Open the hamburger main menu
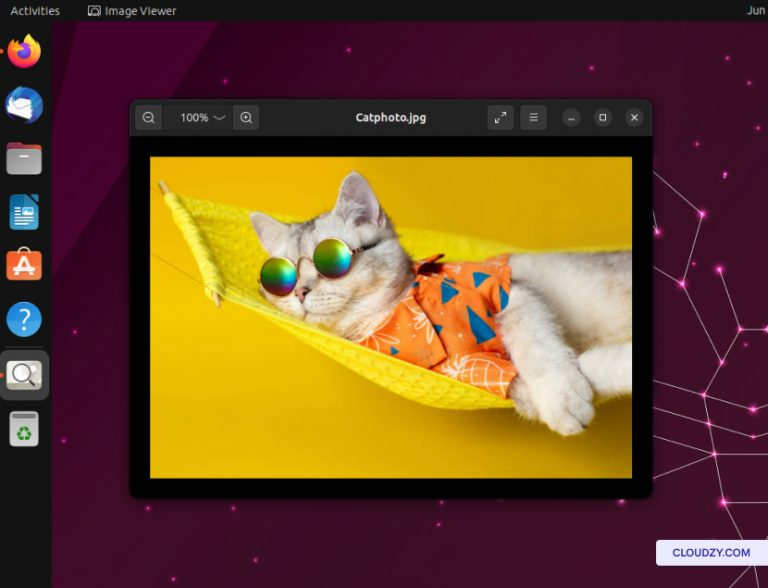768x588 pixels. point(533,118)
